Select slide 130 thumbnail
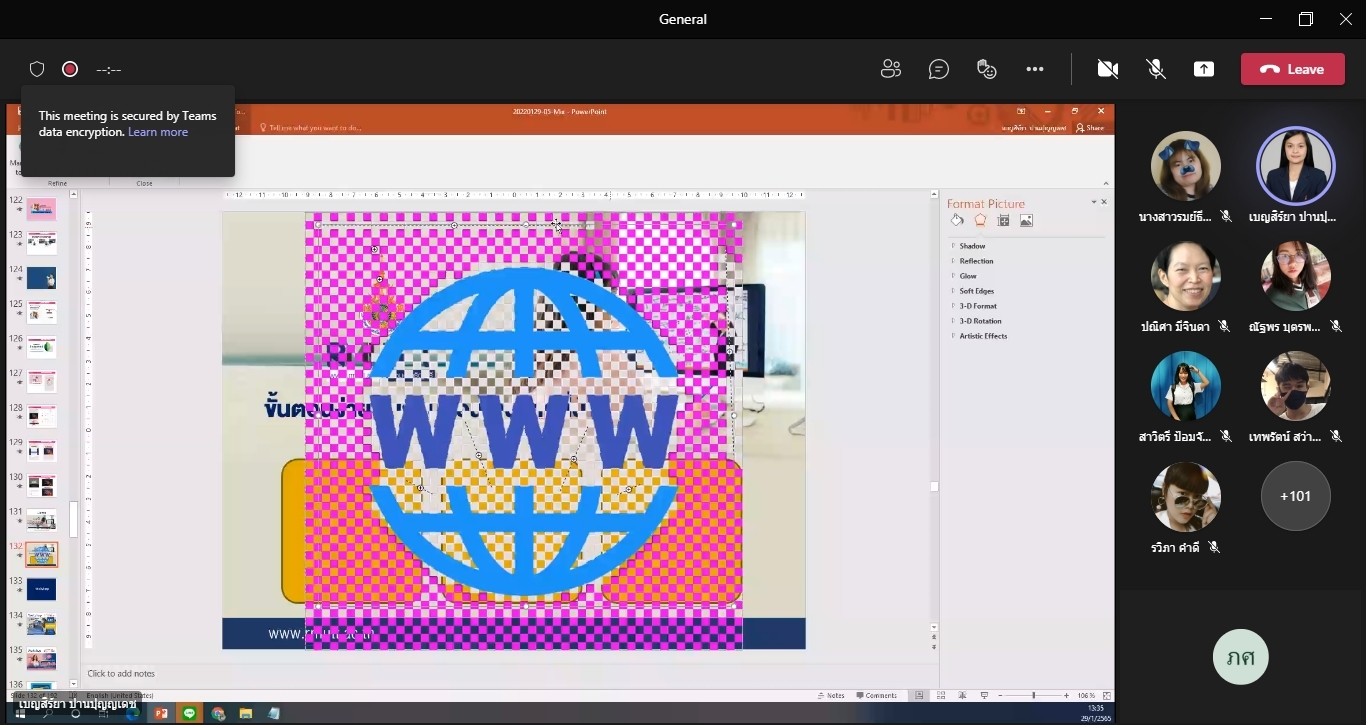 click(42, 486)
